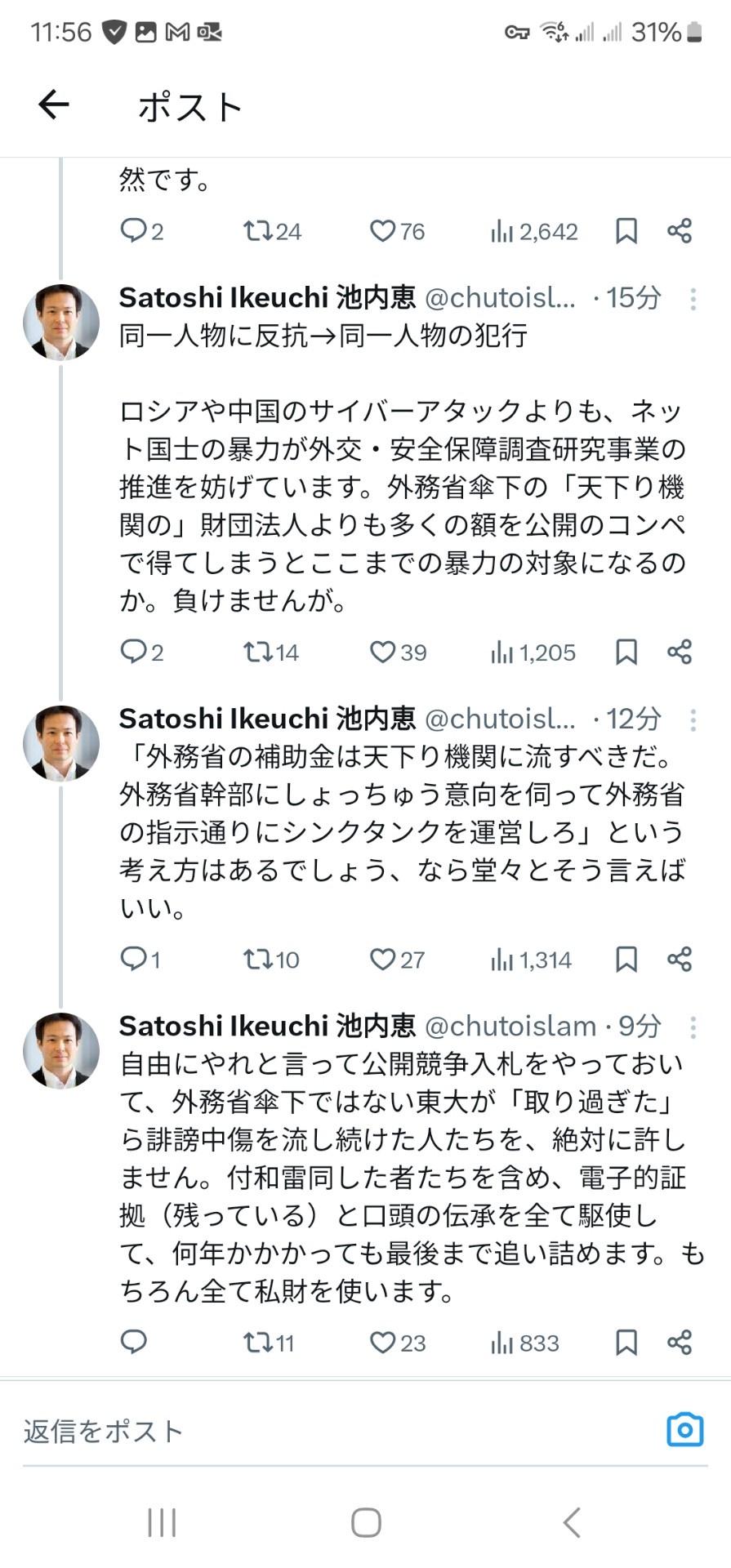Open the profile avatar on 12分 post
Viewport: 731px width, 1568px height.
pos(60,742)
